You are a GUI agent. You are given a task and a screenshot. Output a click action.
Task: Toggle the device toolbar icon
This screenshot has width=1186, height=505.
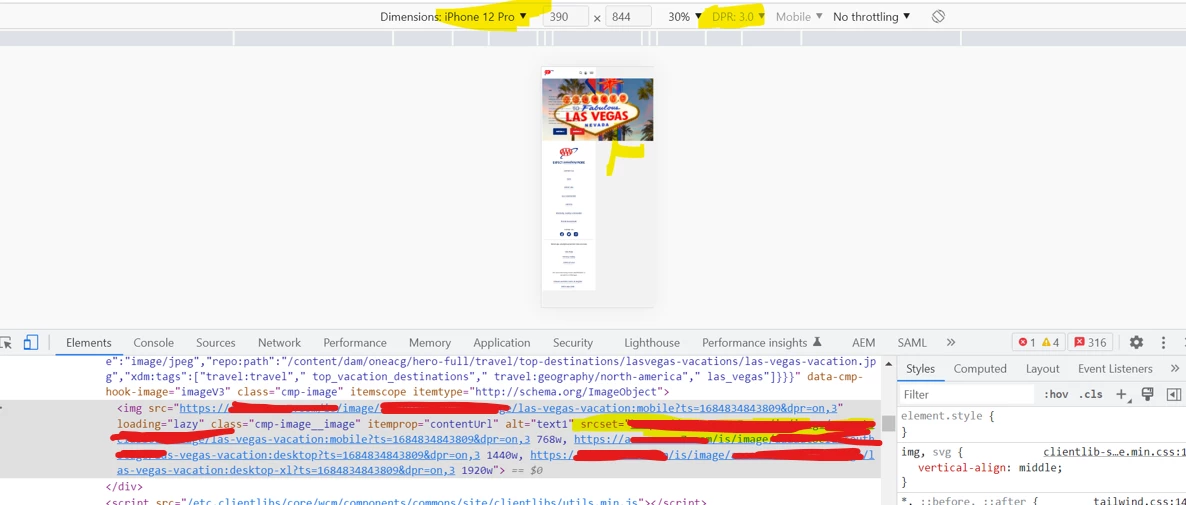30,342
